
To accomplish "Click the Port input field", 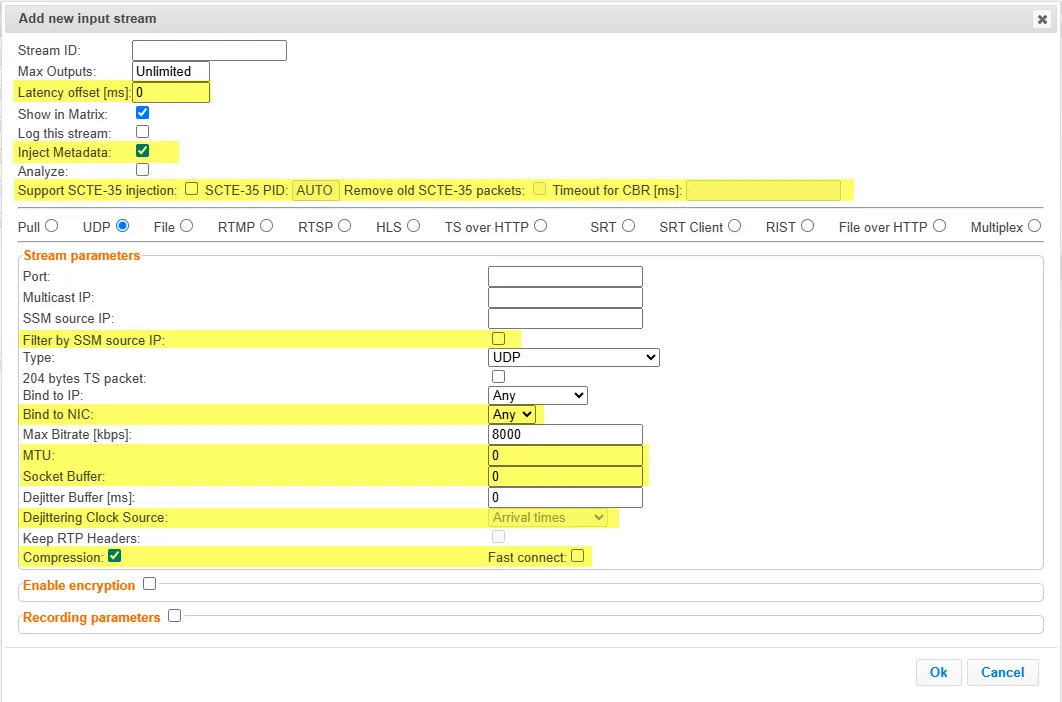I will 565,276.
